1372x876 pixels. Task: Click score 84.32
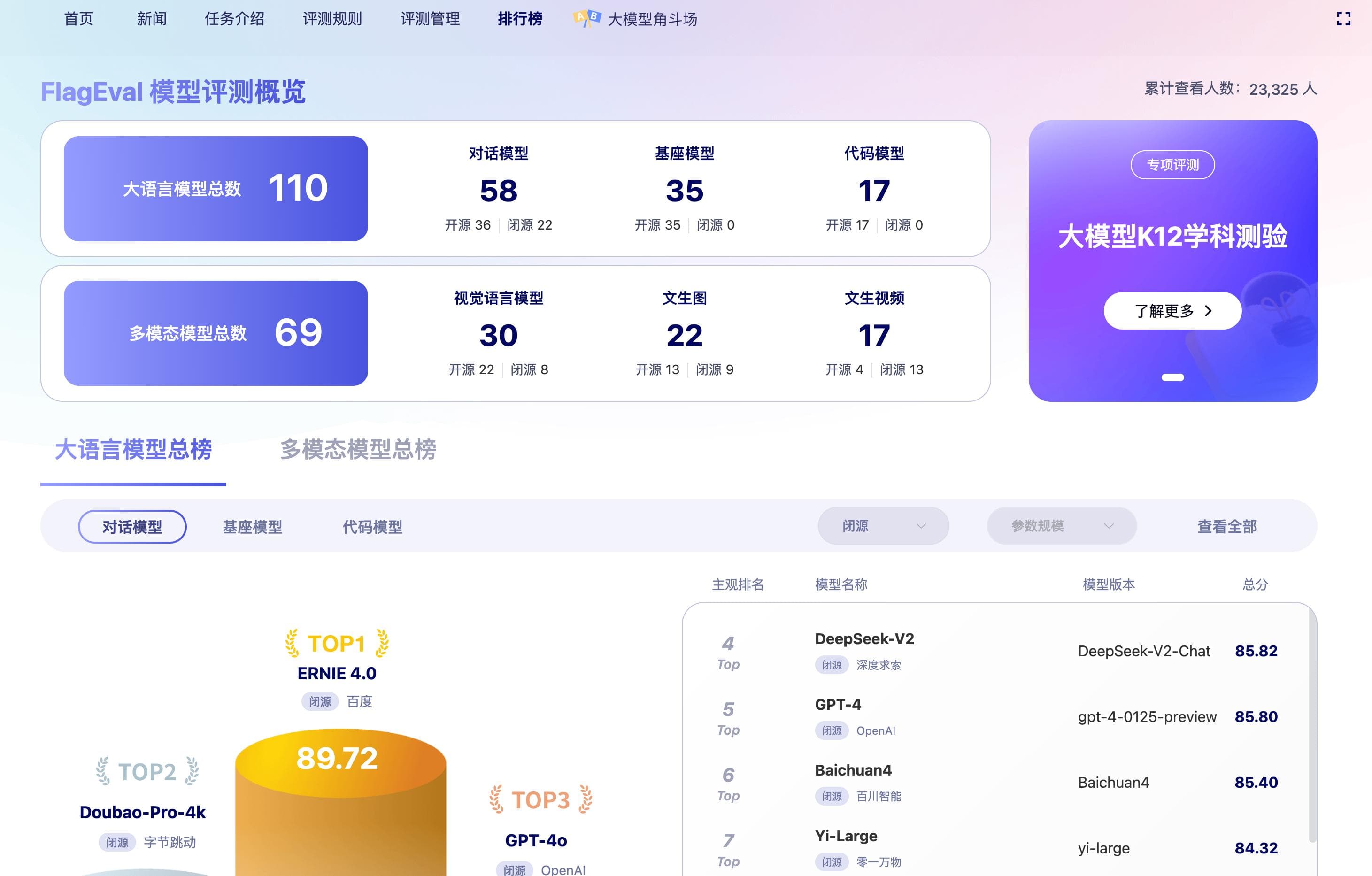1256,848
